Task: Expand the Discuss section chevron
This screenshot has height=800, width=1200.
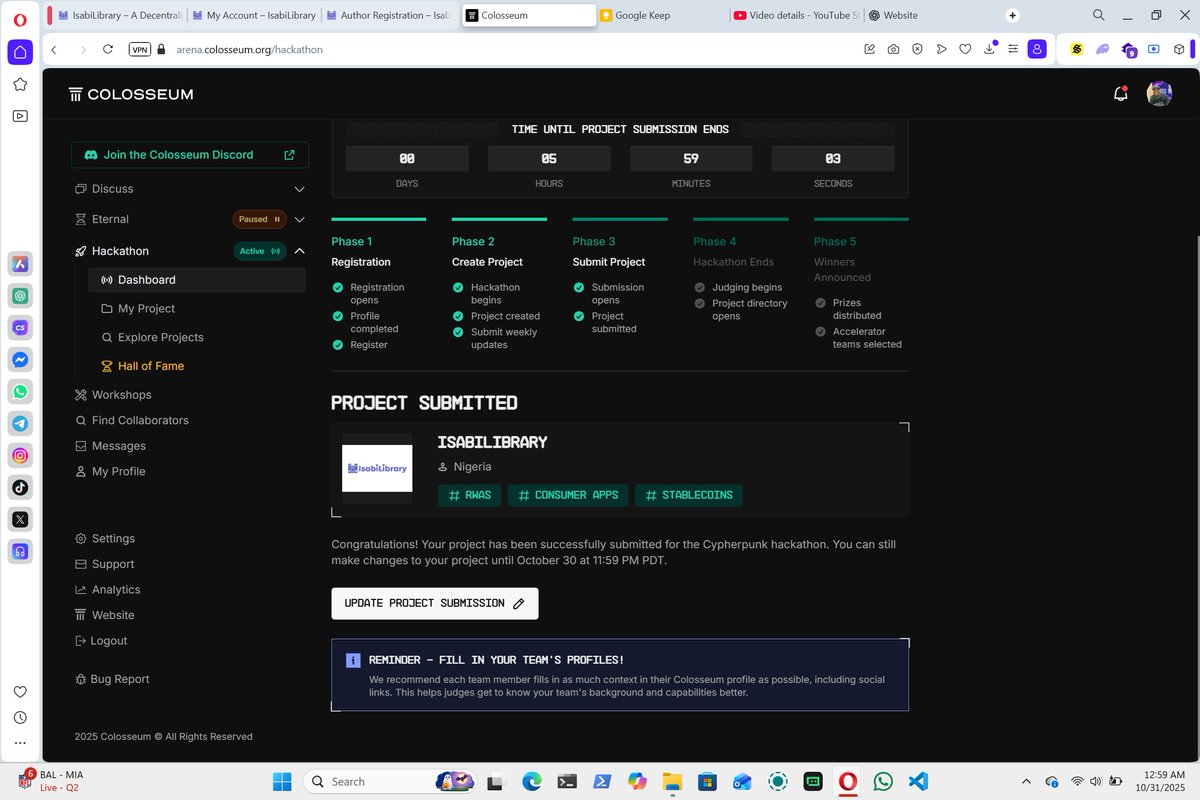Action: (299, 189)
